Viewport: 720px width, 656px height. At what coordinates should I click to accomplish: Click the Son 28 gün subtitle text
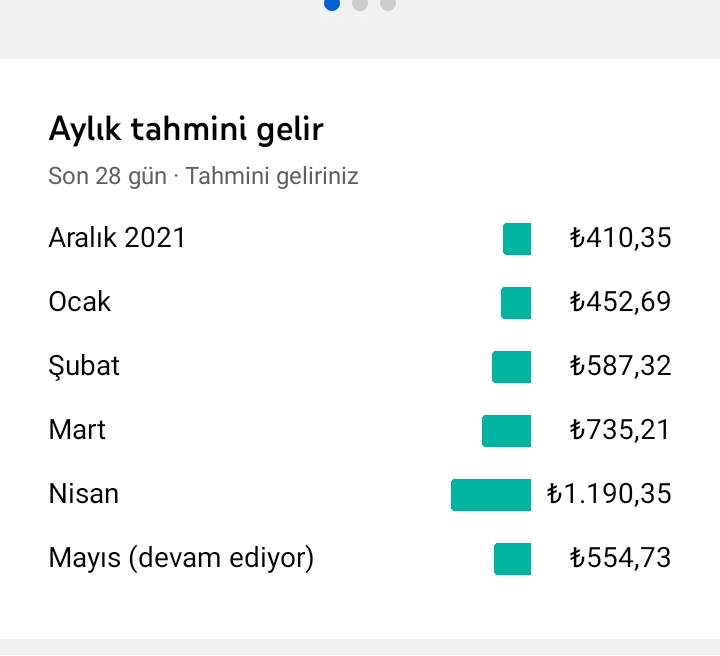coord(107,177)
